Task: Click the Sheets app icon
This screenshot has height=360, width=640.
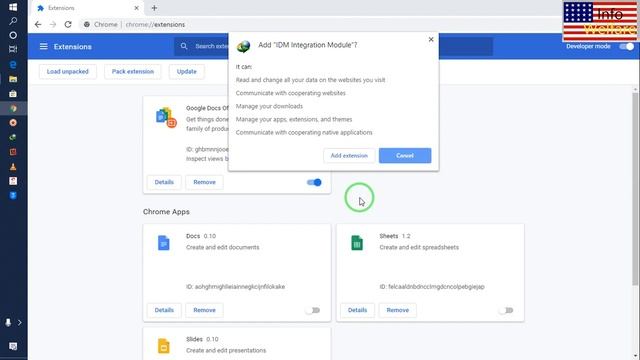Action: pyautogui.click(x=357, y=243)
